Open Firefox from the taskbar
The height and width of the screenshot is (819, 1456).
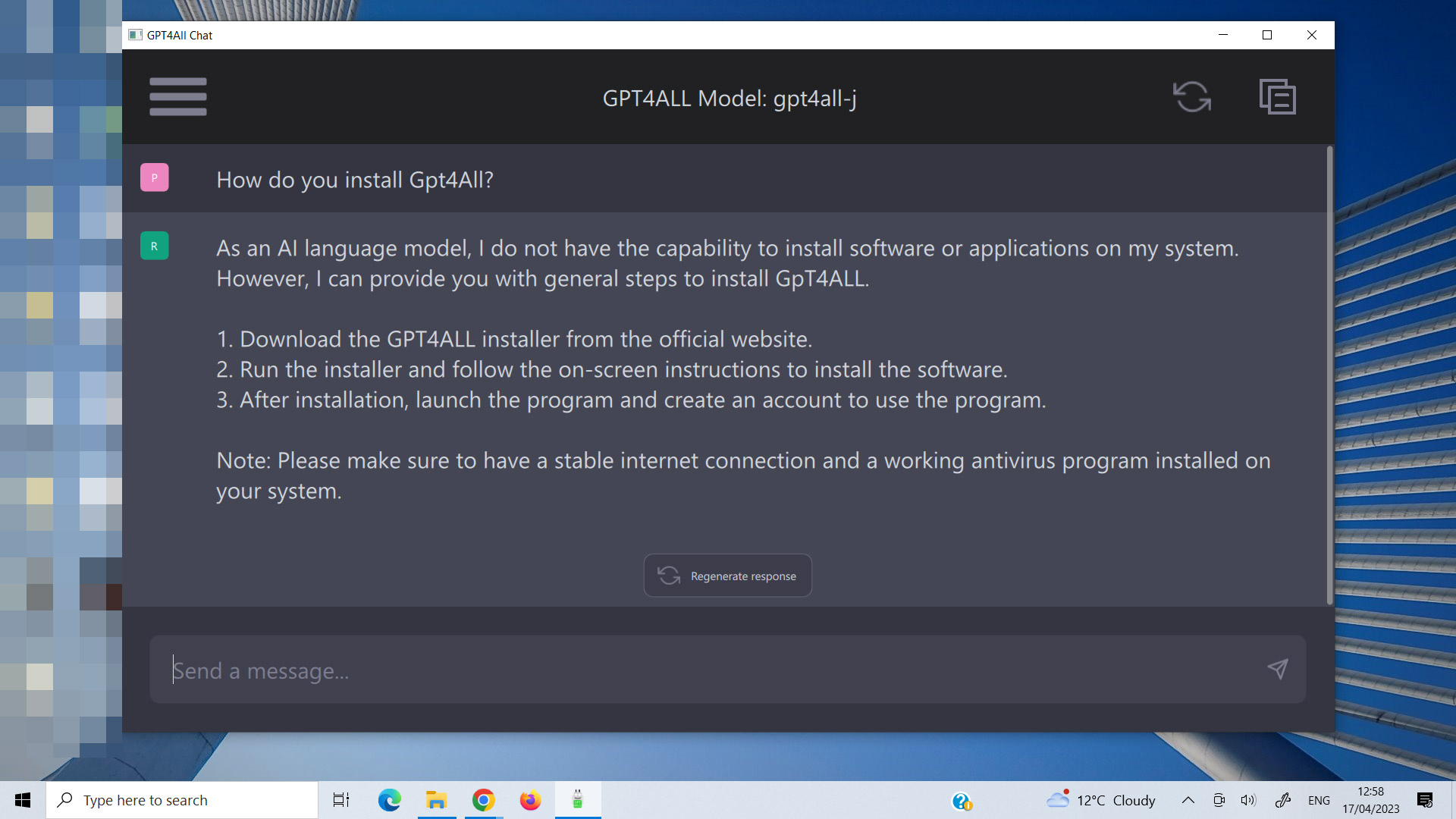coord(530,800)
